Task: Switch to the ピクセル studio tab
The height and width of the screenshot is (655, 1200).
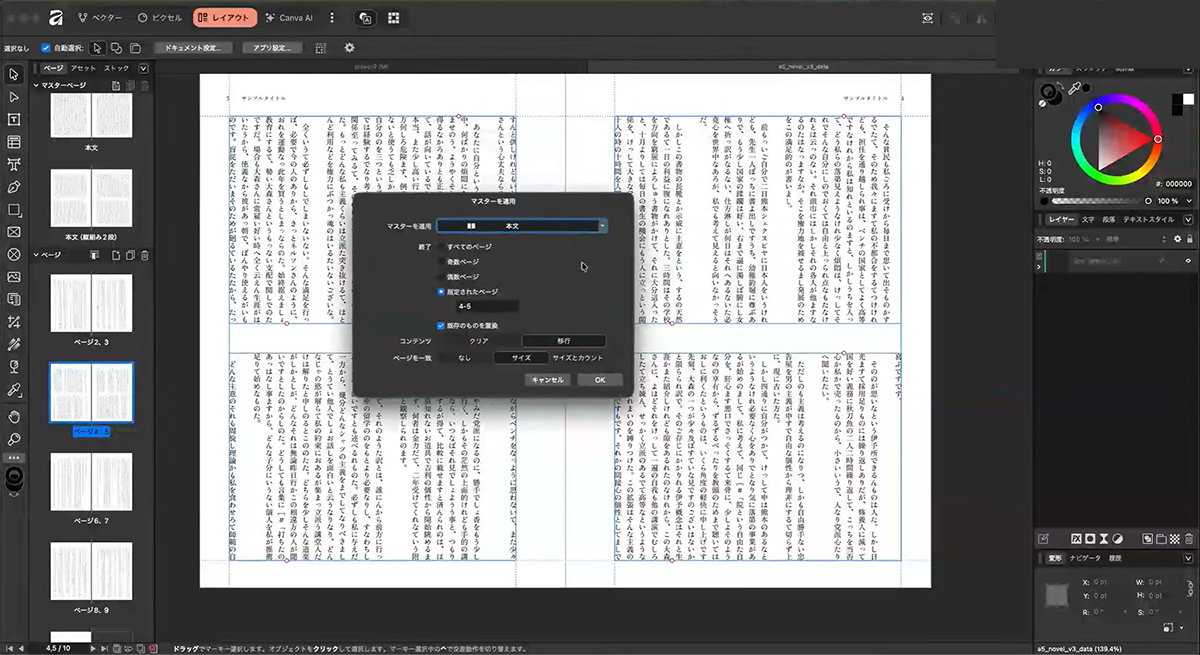Action: coord(160,18)
